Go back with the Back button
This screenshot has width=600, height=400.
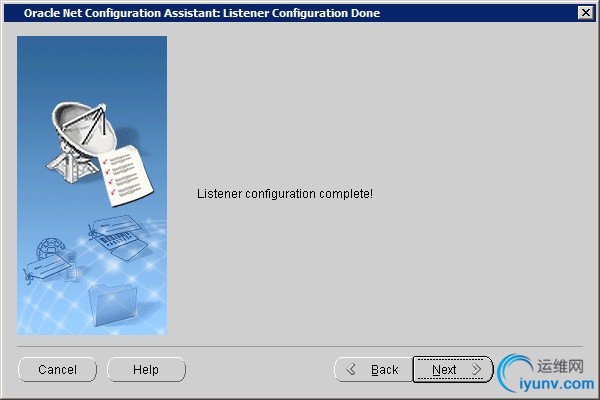373,369
